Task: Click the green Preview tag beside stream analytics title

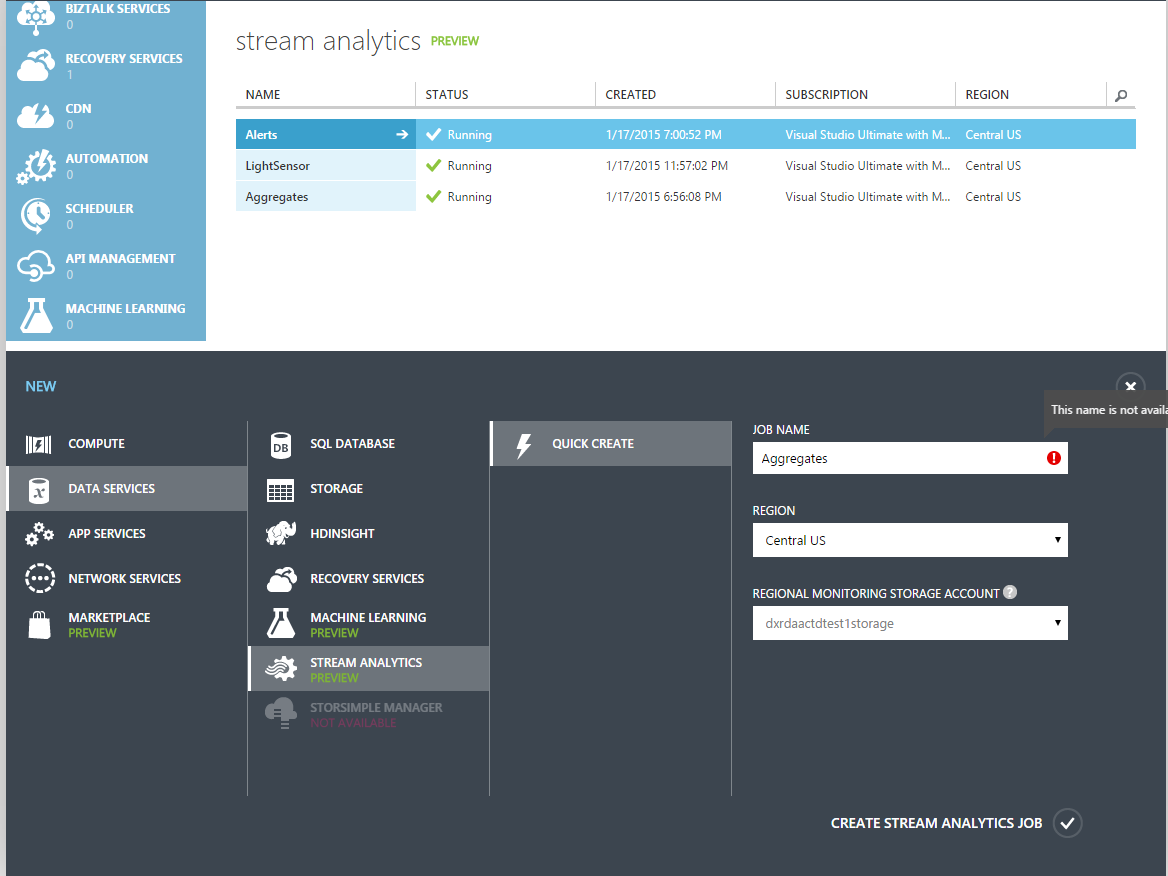Action: pyautogui.click(x=454, y=41)
